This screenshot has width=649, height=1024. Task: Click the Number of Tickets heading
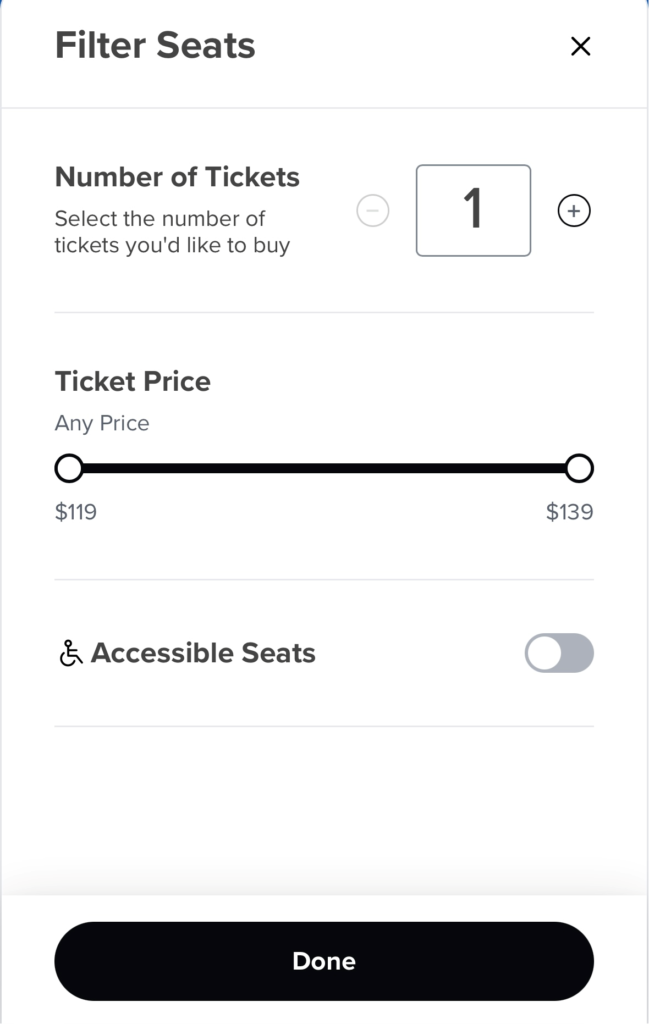177,177
